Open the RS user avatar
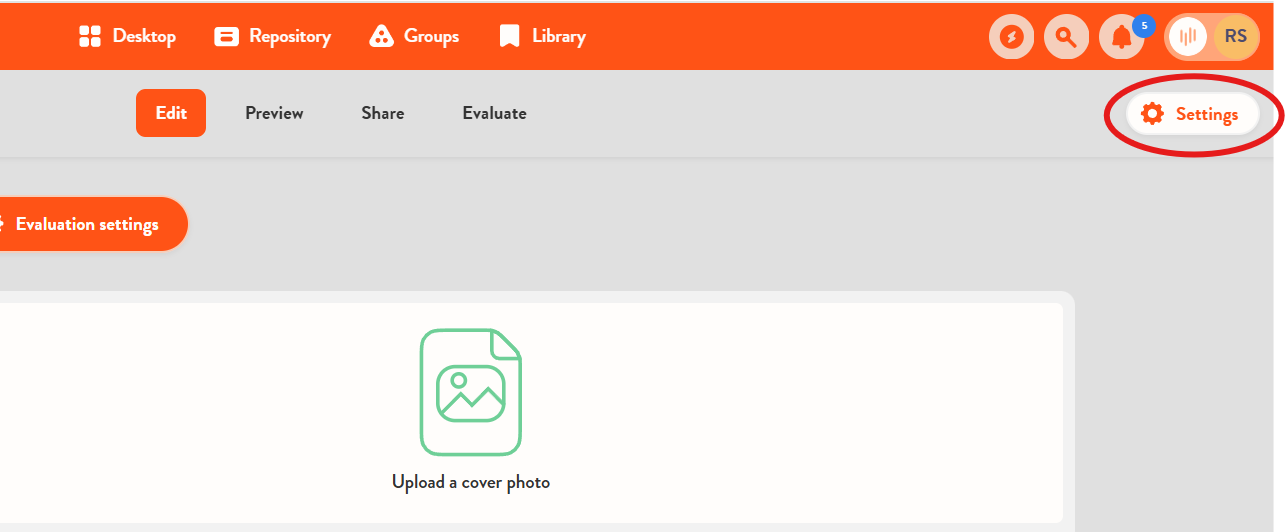1285x532 pixels. point(1235,37)
